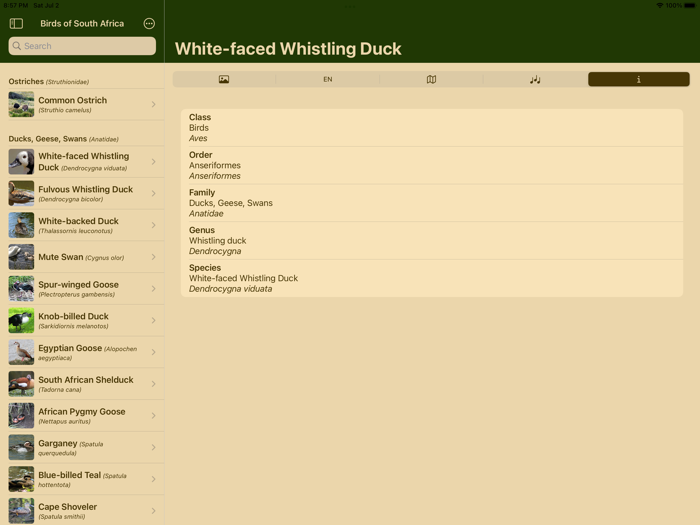Open White-faced Whistling Duck entry

pyautogui.click(x=82, y=162)
